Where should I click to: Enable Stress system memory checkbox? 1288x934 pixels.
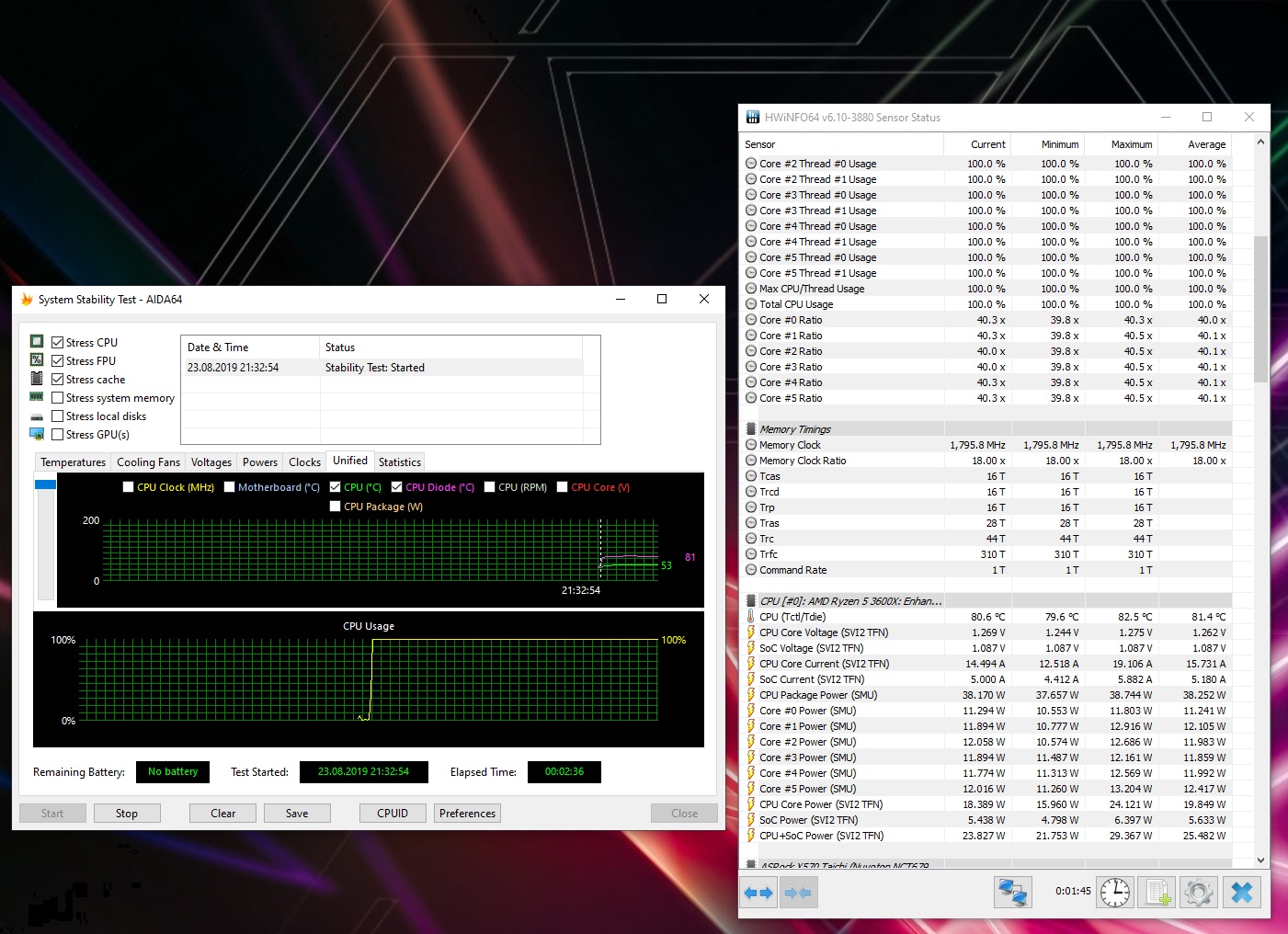click(58, 398)
